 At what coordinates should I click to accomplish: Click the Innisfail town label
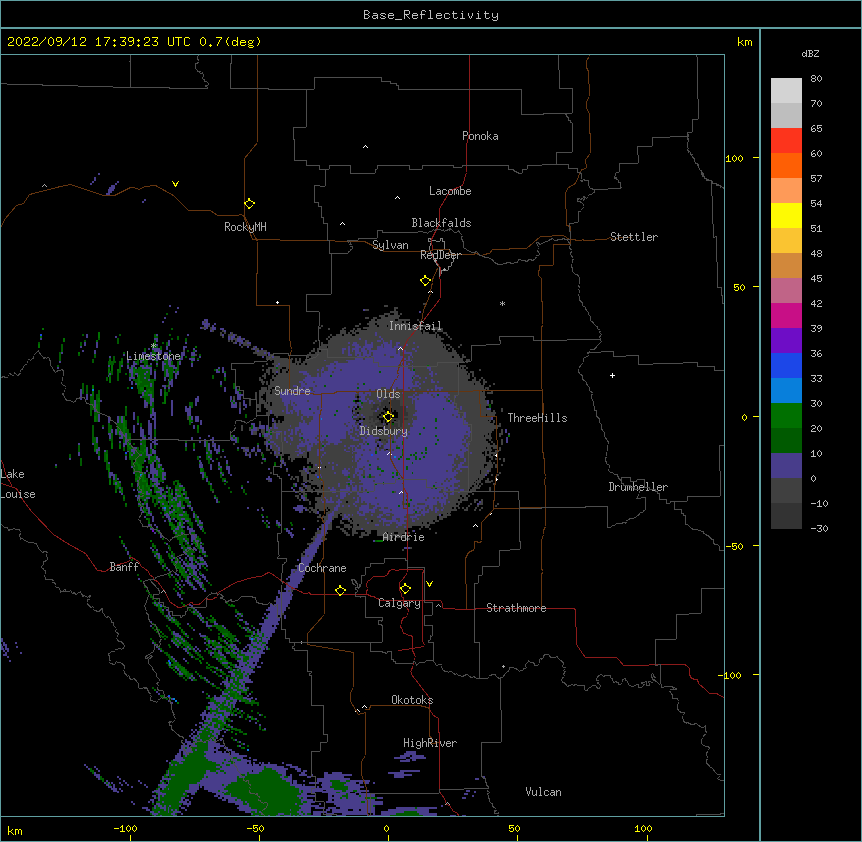tap(416, 326)
